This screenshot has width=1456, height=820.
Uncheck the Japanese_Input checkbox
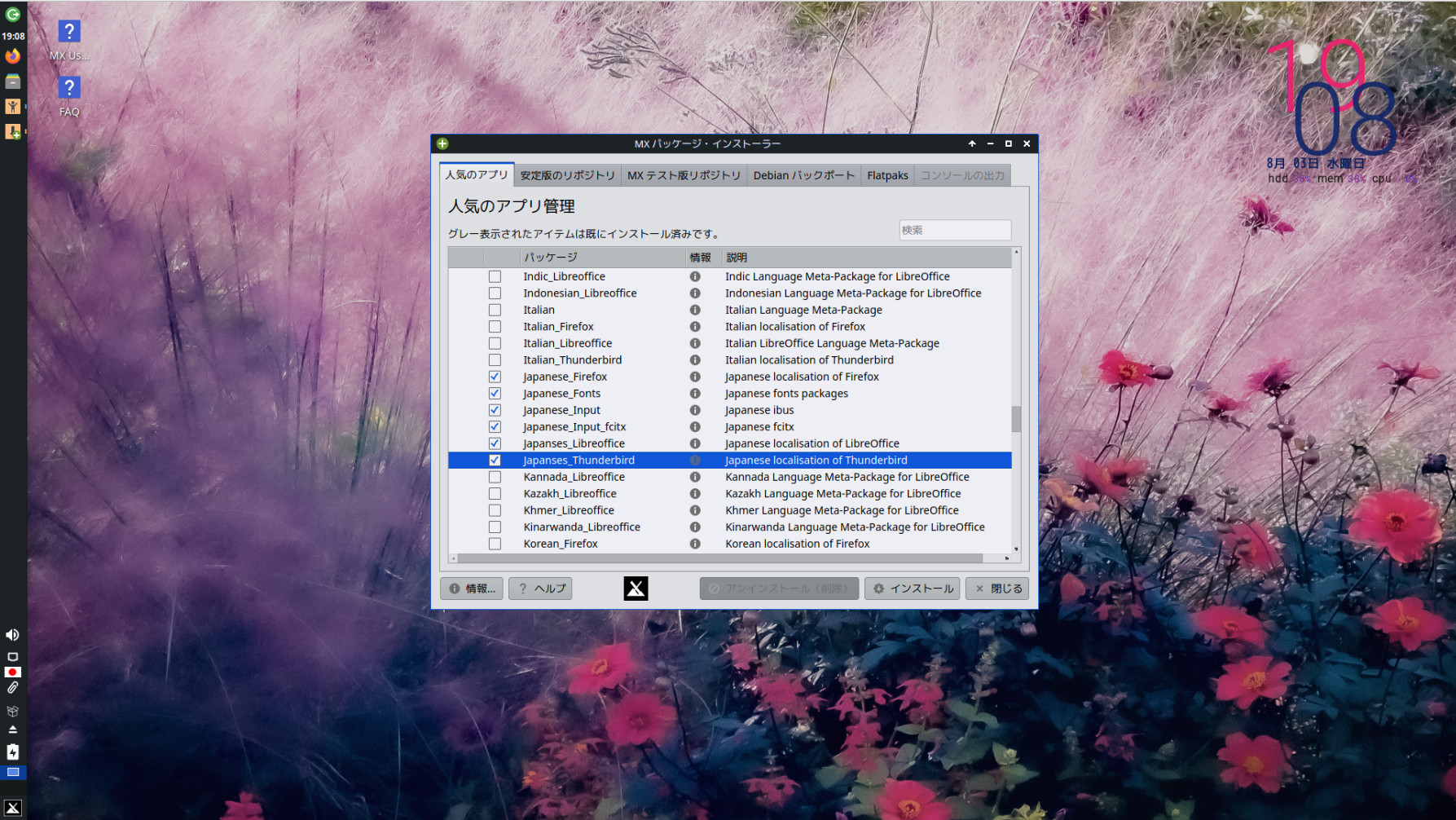[495, 410]
